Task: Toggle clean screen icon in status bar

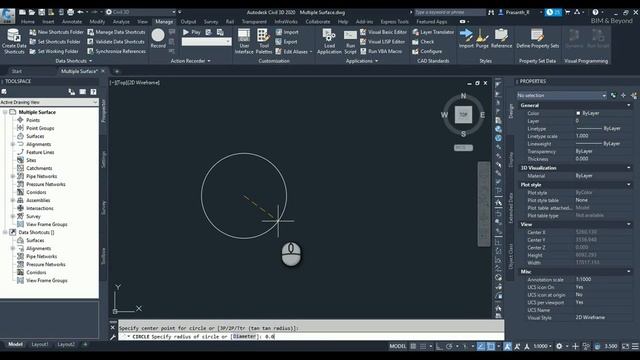Action: coord(625,347)
